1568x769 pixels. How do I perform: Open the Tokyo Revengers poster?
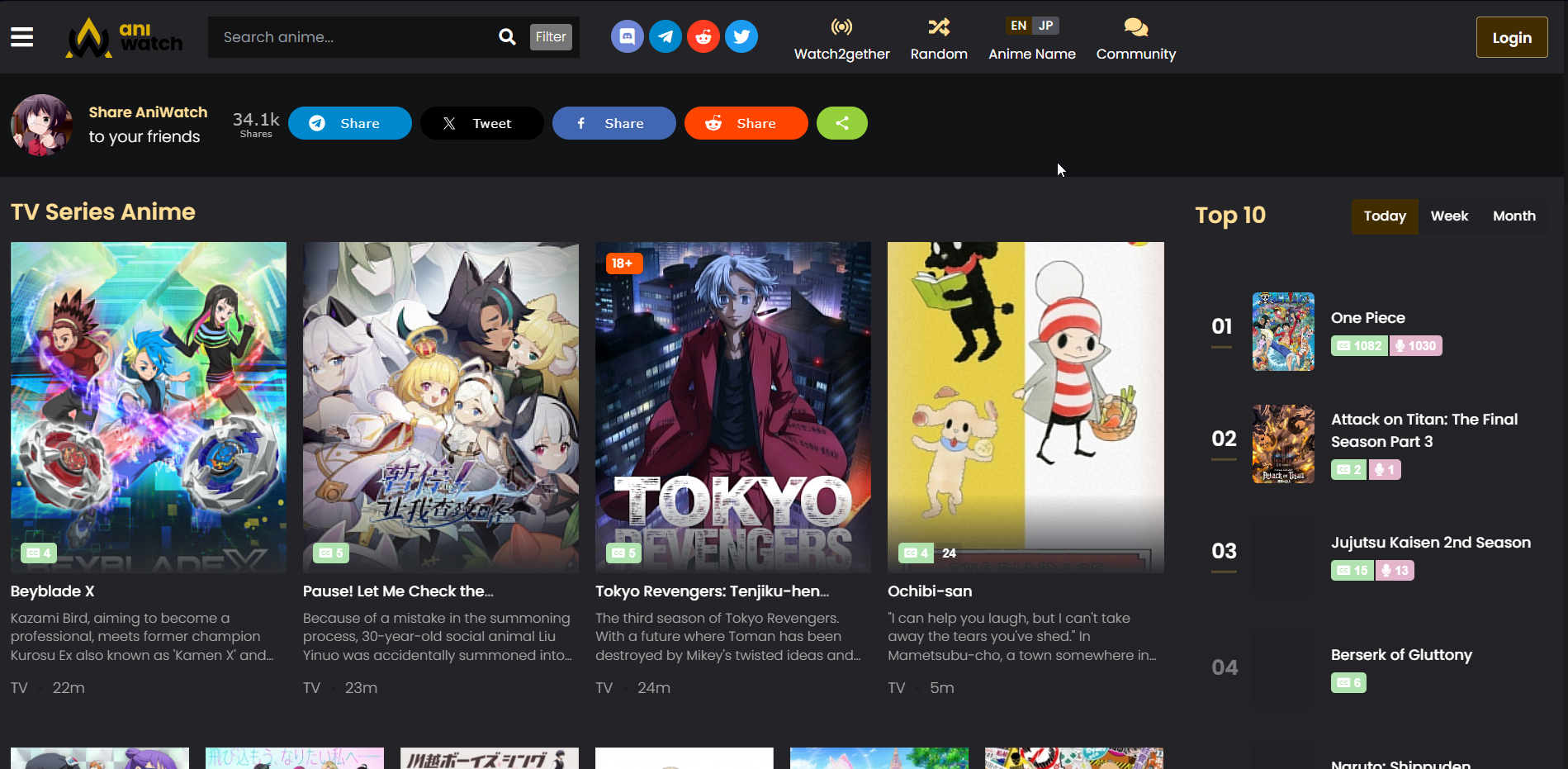(733, 407)
